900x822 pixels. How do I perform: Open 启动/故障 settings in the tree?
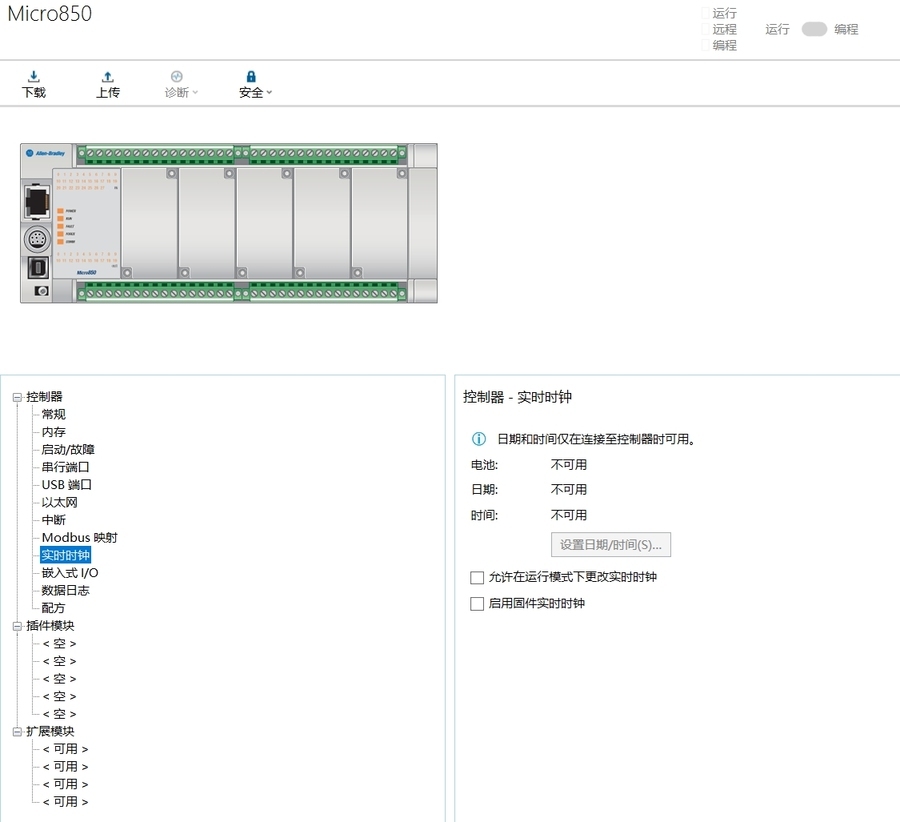[x=68, y=449]
